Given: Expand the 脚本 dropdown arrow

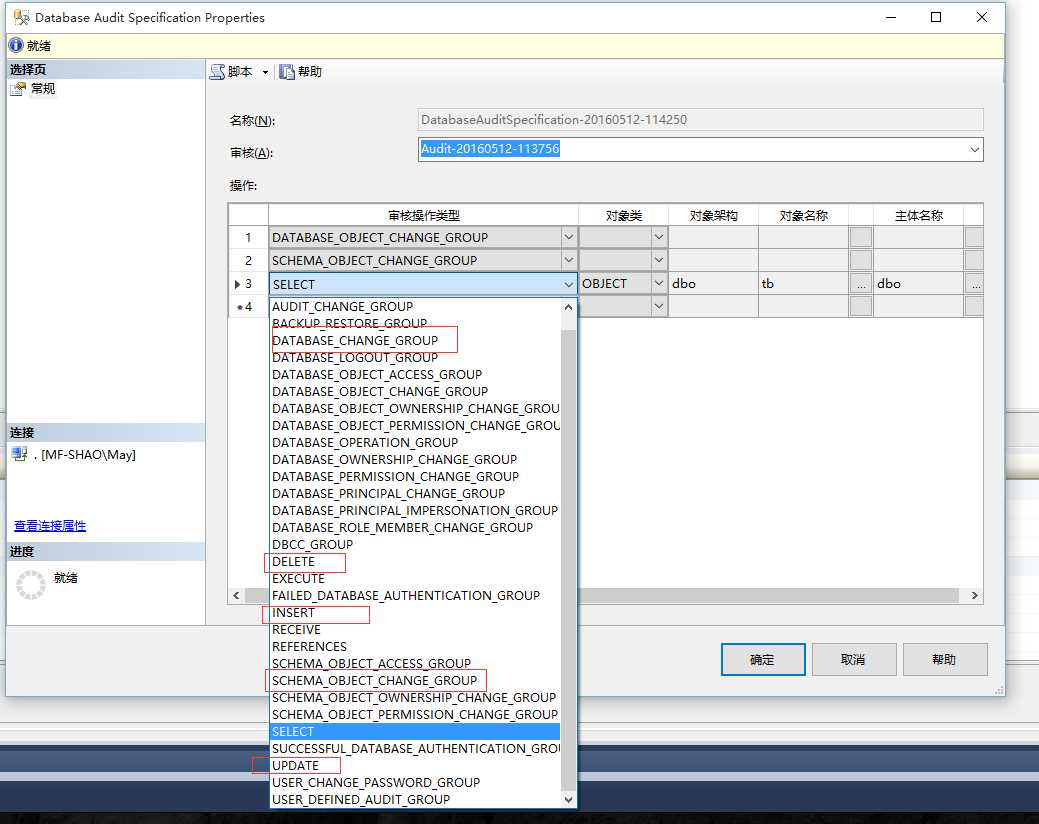Looking at the screenshot, I should (x=265, y=72).
